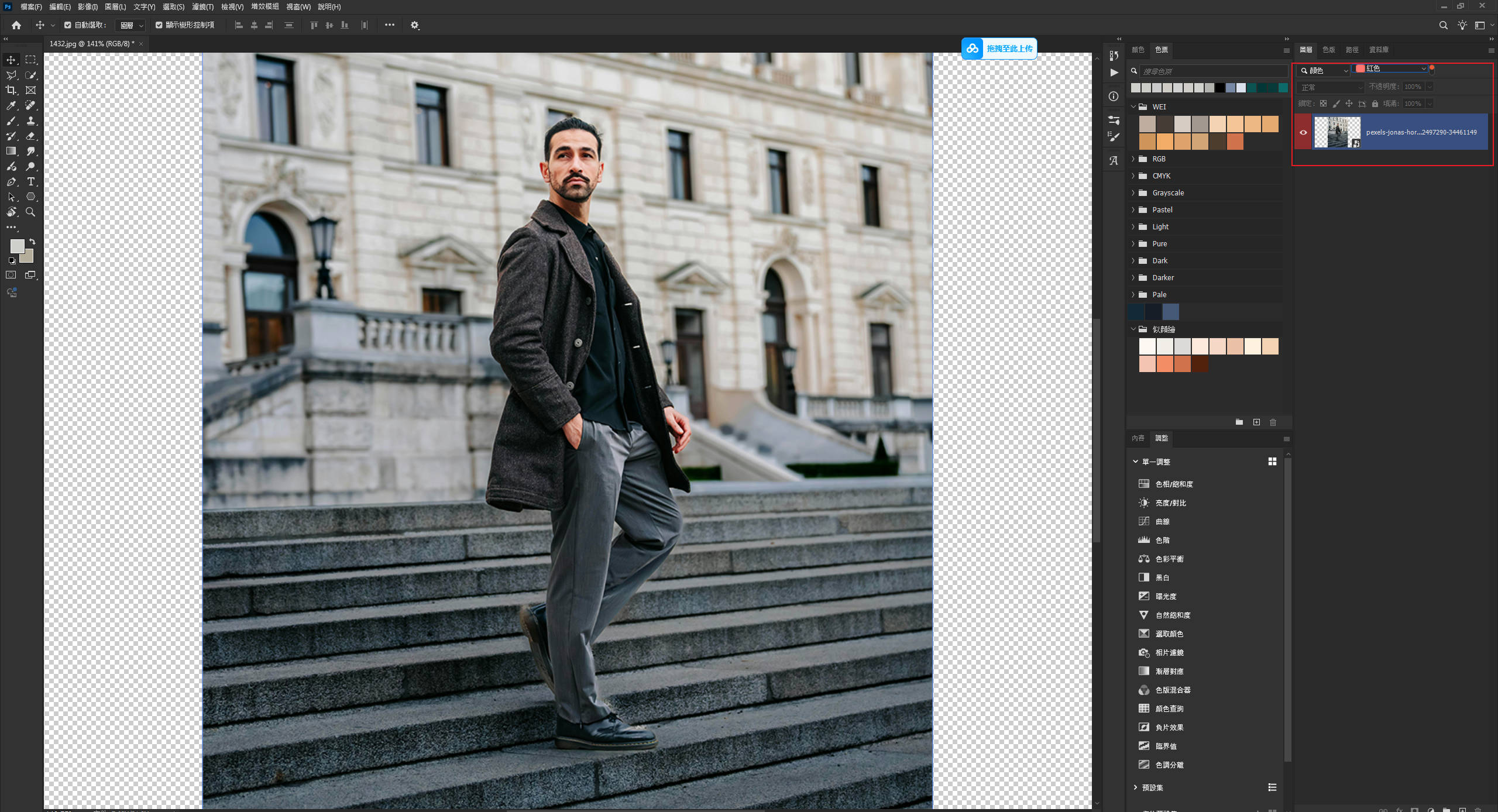Activate the Pen tool

[11, 182]
